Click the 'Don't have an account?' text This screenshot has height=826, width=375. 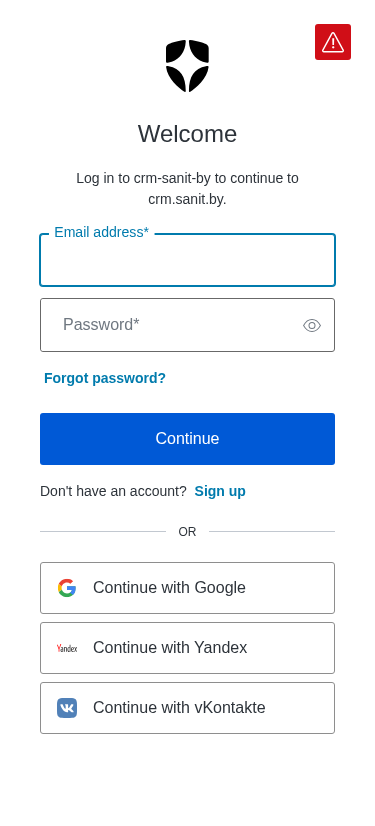pos(113,491)
